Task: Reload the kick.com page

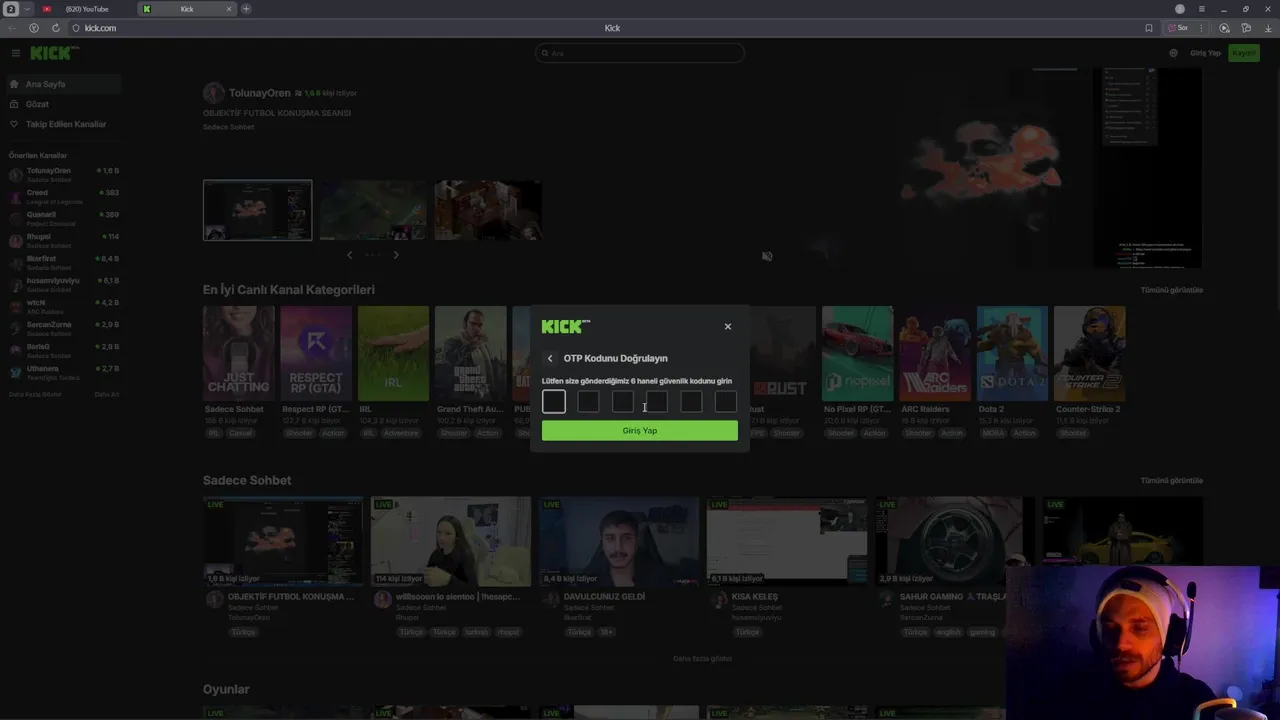Action: (55, 28)
